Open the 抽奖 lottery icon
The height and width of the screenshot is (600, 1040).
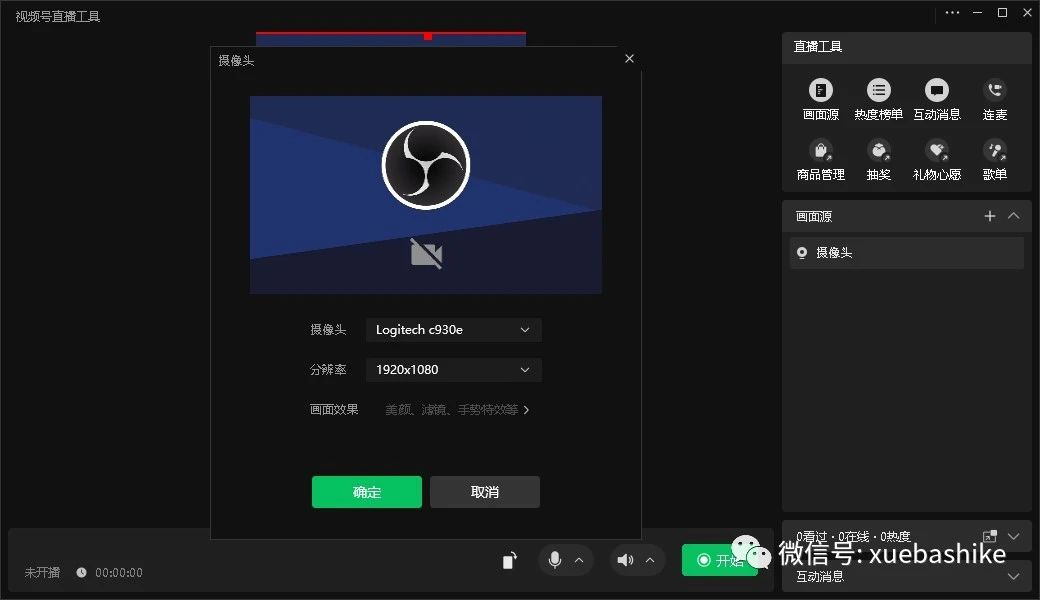[879, 150]
